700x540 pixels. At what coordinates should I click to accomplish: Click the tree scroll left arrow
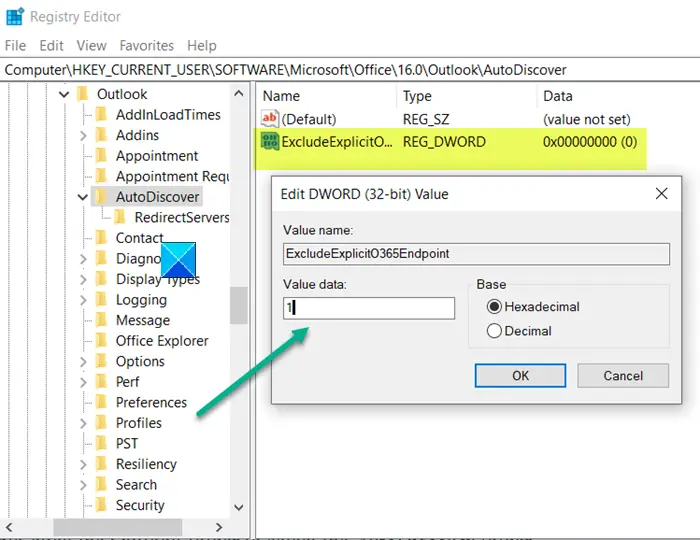coord(9,527)
